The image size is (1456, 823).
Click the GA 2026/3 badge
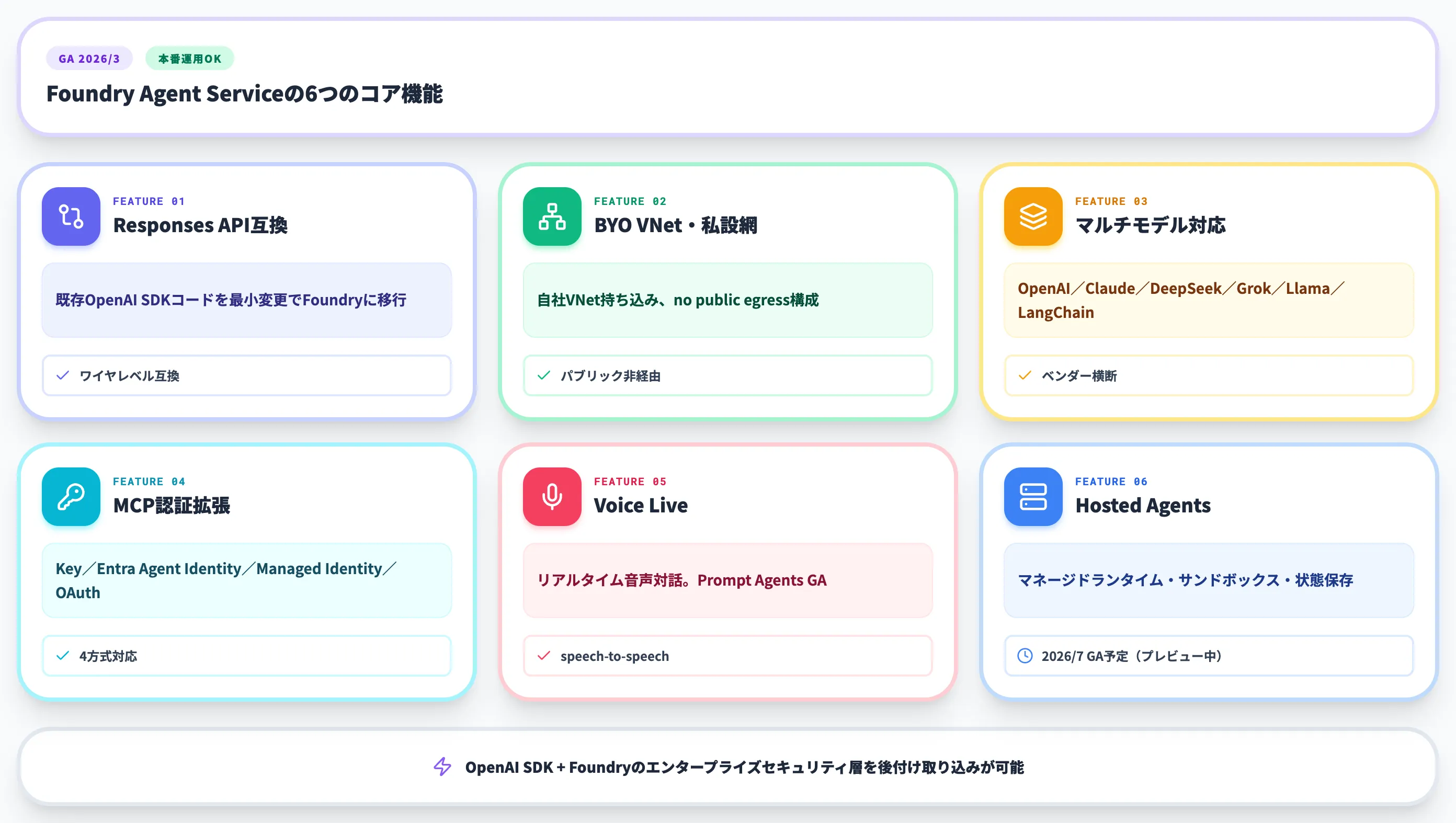89,58
